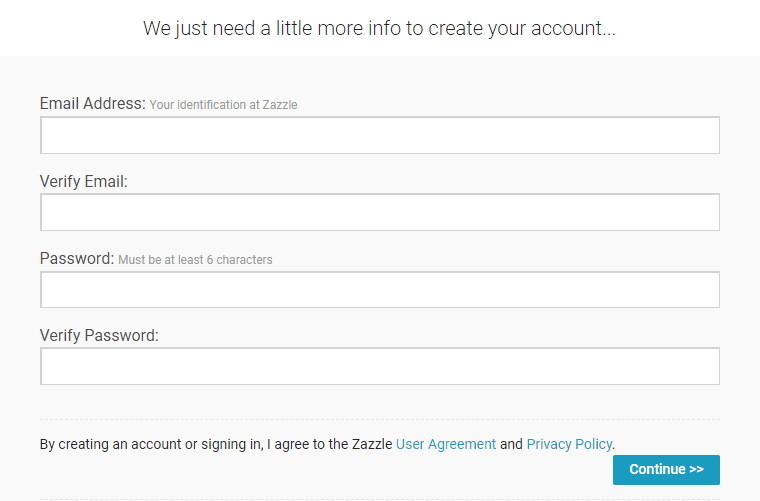Click the Email Address input field
This screenshot has width=760, height=501.
pos(380,135)
